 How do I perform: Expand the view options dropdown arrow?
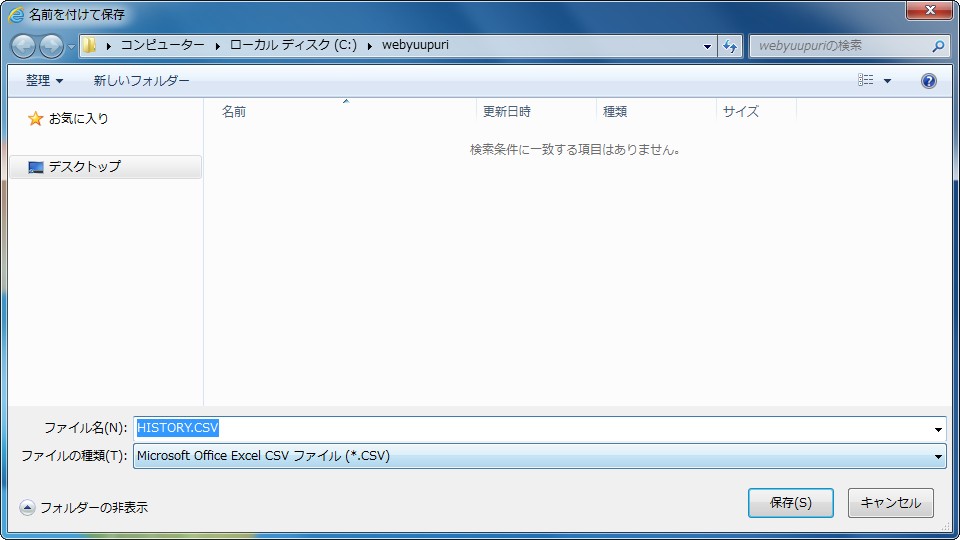point(887,81)
